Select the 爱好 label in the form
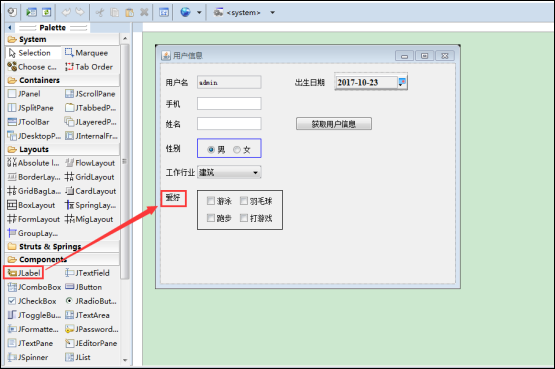Viewport: 555px width, 369px height. 173,198
